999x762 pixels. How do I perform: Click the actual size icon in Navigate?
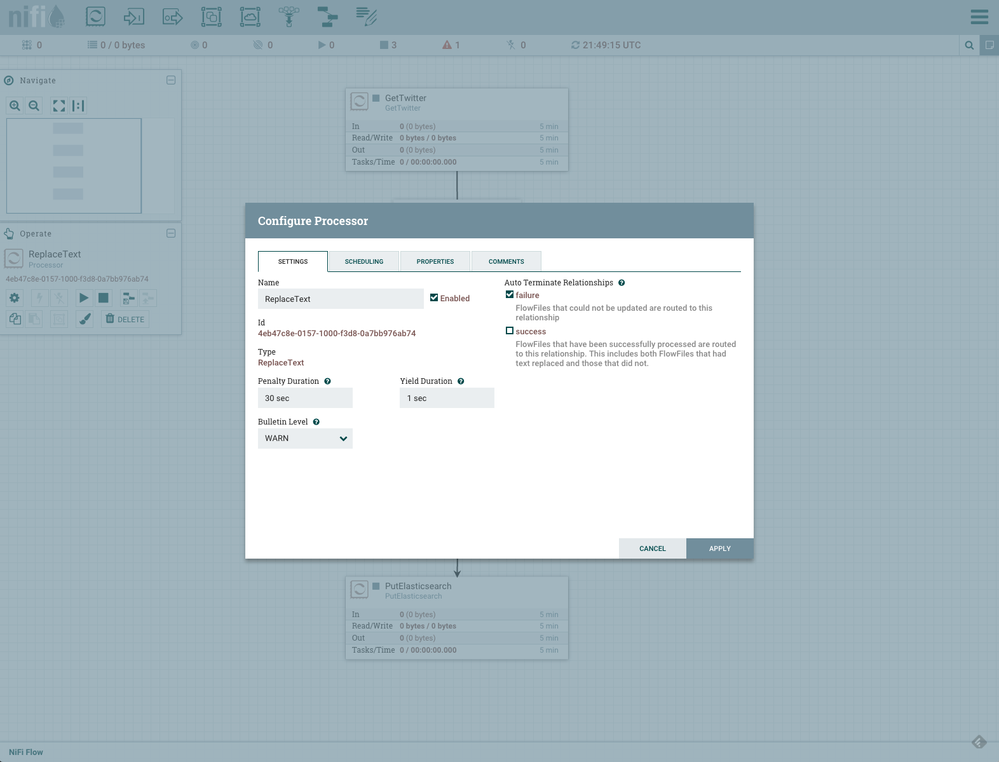point(78,106)
